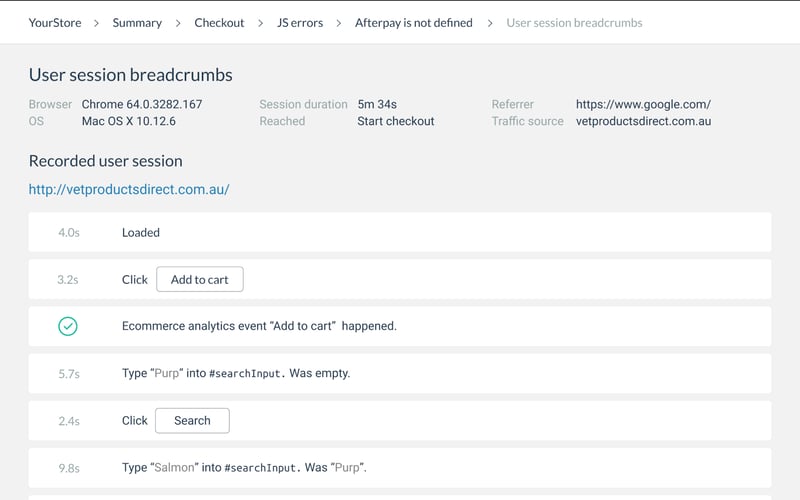Click the Ecommerce analytics event message
Screen dimensions: 800x500
coord(259,326)
